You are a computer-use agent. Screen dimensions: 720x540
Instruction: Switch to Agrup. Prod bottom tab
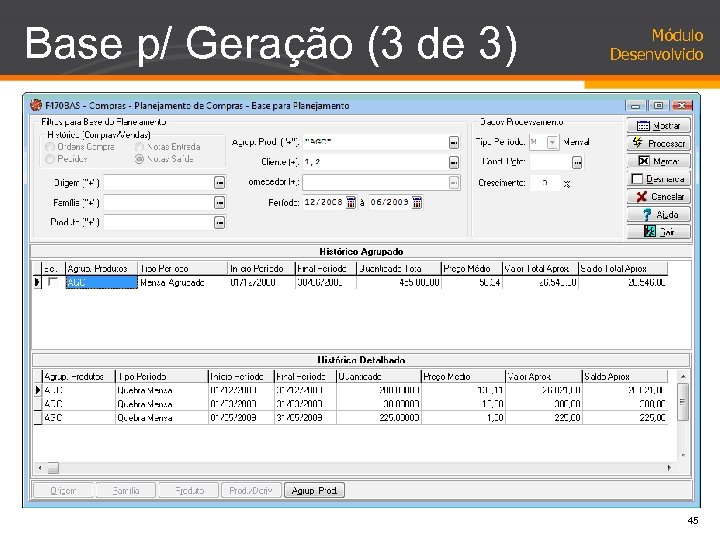[315, 491]
